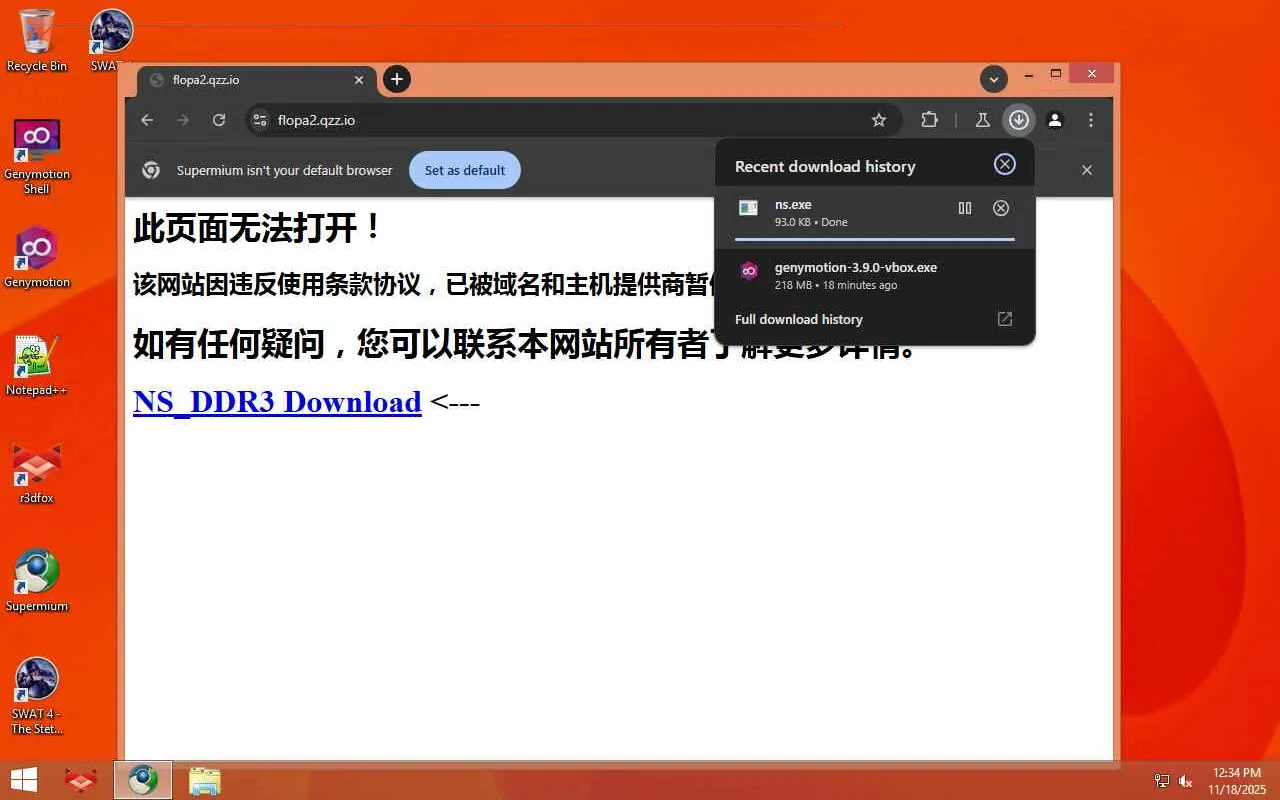Open Notepad++ desktop shortcut
1280x800 pixels.
37,365
